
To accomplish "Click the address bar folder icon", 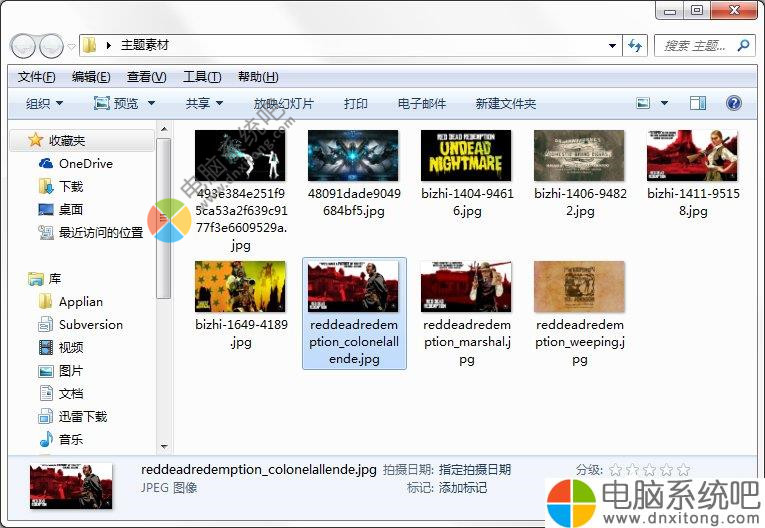I will 89,45.
